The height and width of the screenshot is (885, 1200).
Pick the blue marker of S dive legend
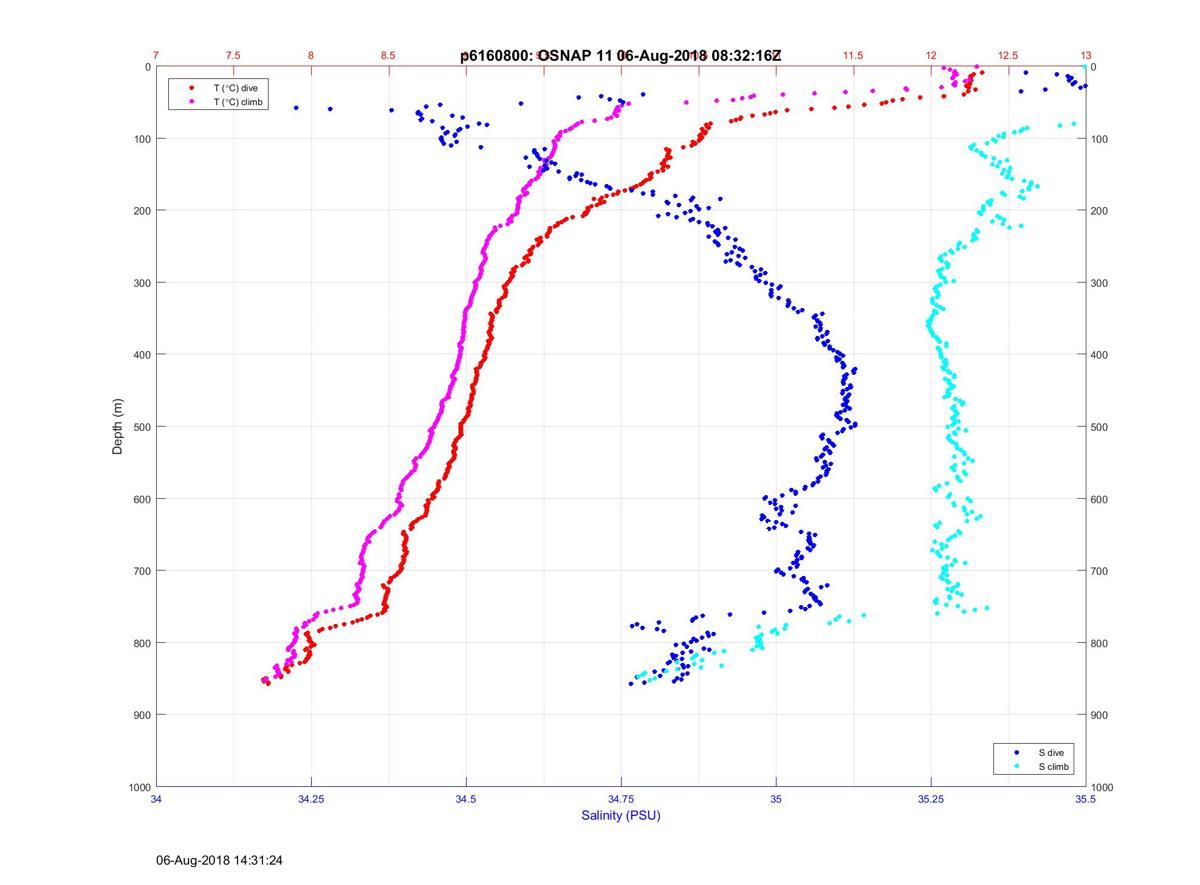[1017, 751]
